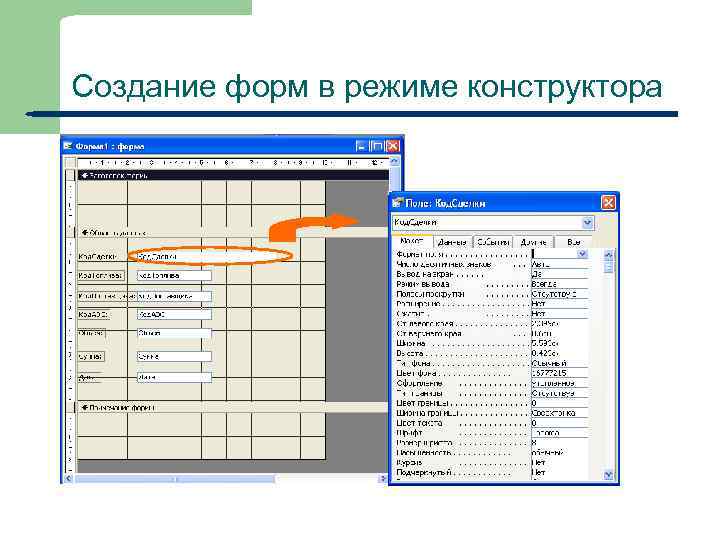This screenshot has height=540, width=720.
Task: Click the Число десятичных знаков value Авто
Action: coord(560,264)
